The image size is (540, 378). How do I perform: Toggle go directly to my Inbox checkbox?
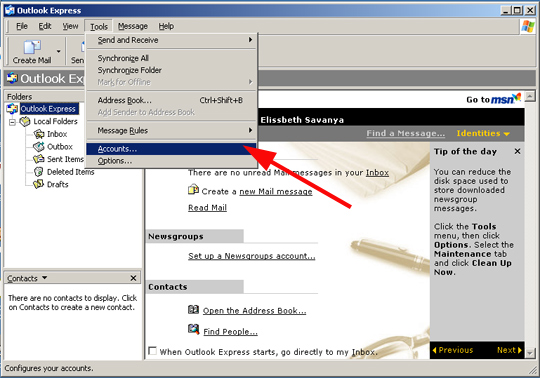[152, 351]
